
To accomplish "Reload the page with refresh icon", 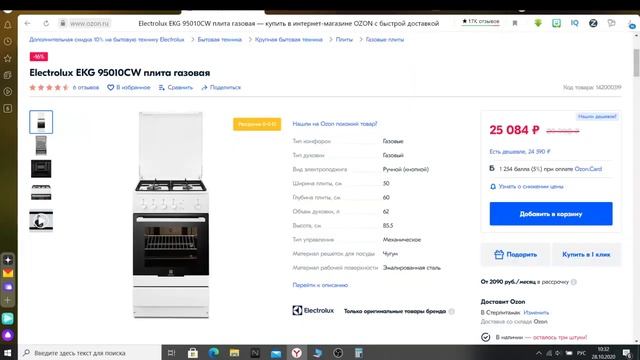I will click(46, 23).
